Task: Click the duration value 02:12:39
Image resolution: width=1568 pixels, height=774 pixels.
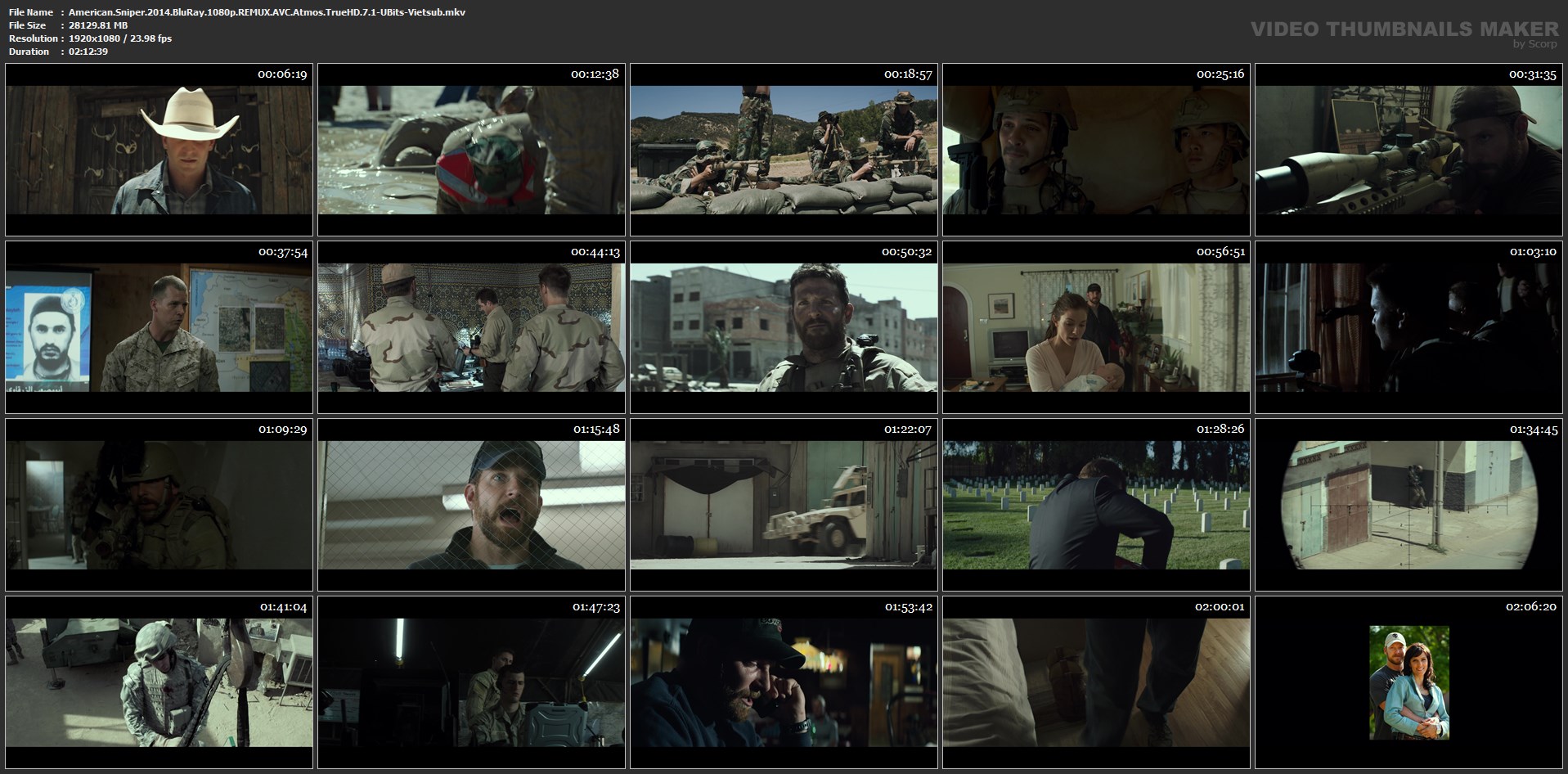Action: [88, 52]
